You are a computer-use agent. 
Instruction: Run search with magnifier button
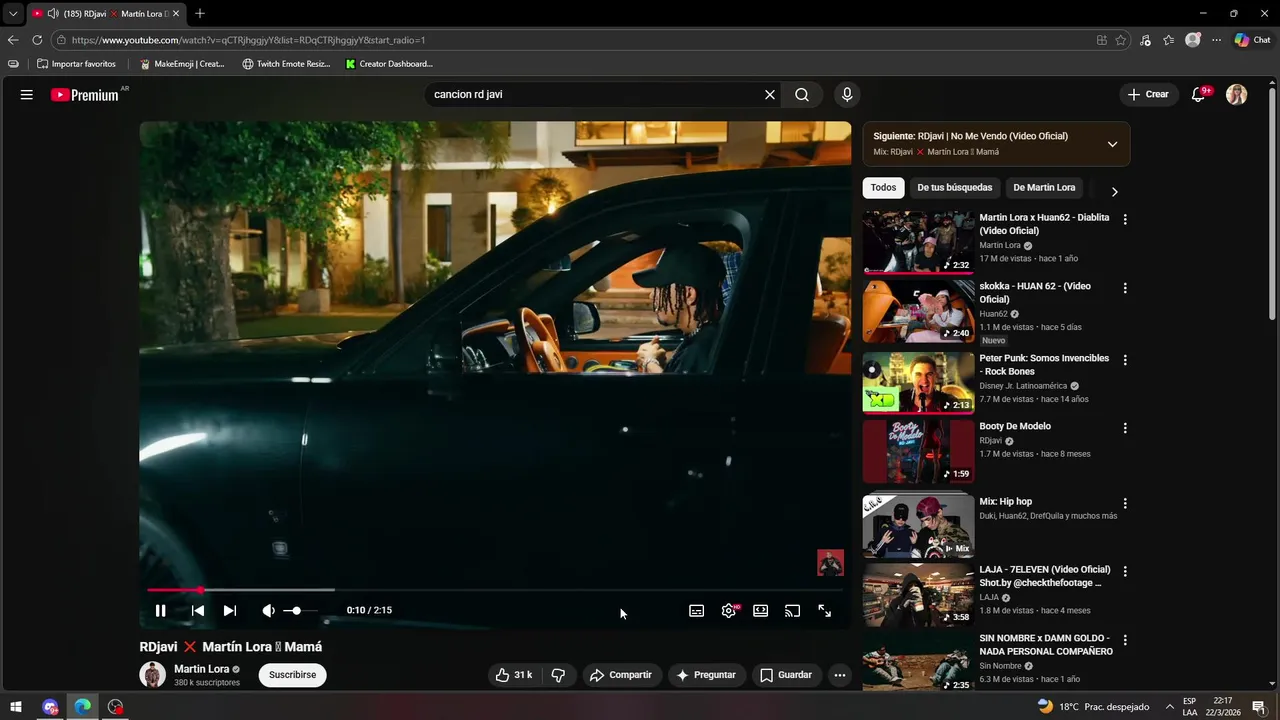[802, 94]
